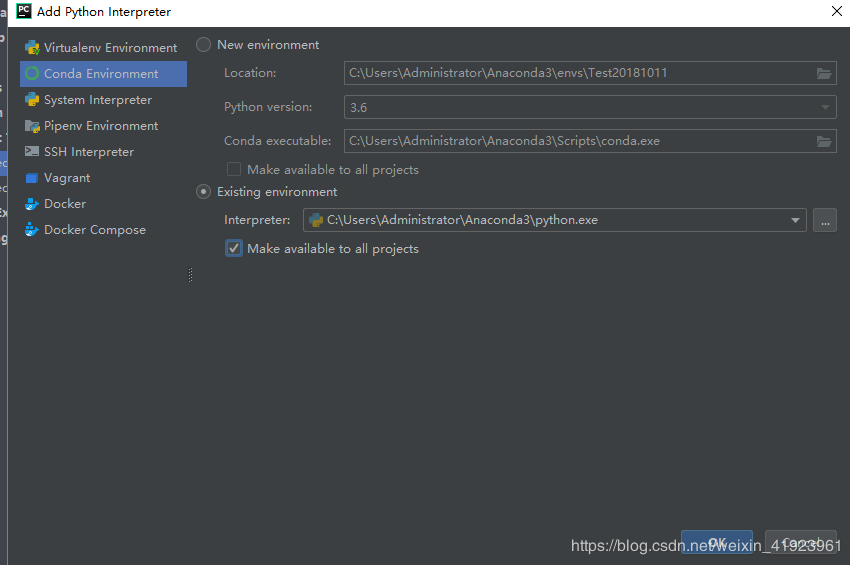The height and width of the screenshot is (565, 850).
Task: Select Docker interpreter type
Action: [x=104, y=204]
